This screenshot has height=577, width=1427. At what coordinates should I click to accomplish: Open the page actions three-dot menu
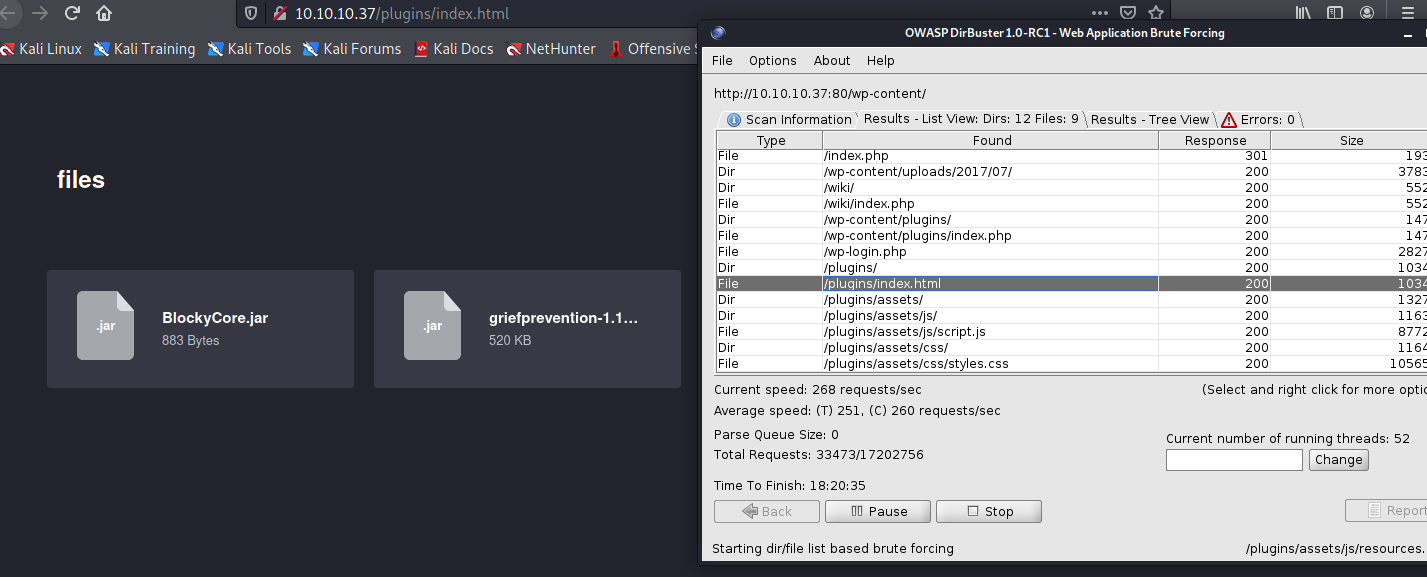[x=1099, y=14]
